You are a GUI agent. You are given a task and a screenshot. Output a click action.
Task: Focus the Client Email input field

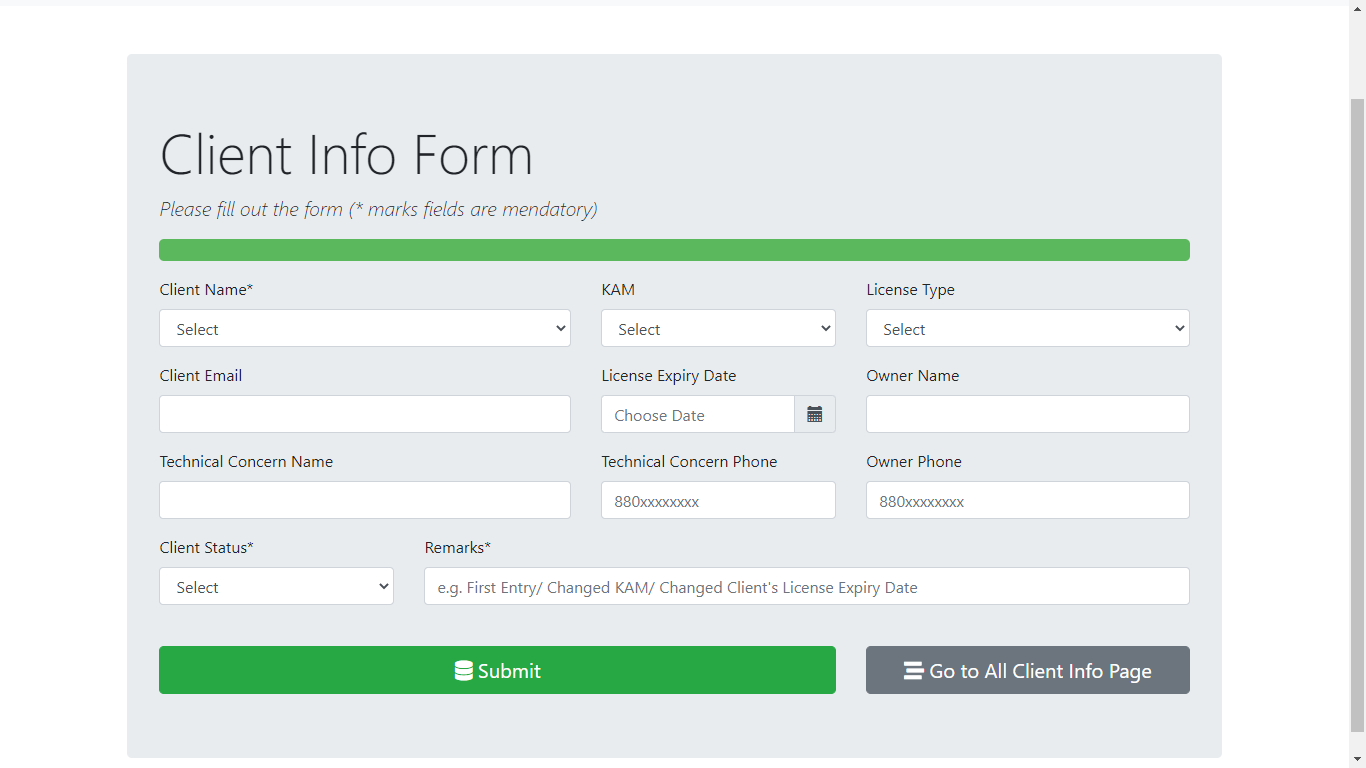pos(365,414)
